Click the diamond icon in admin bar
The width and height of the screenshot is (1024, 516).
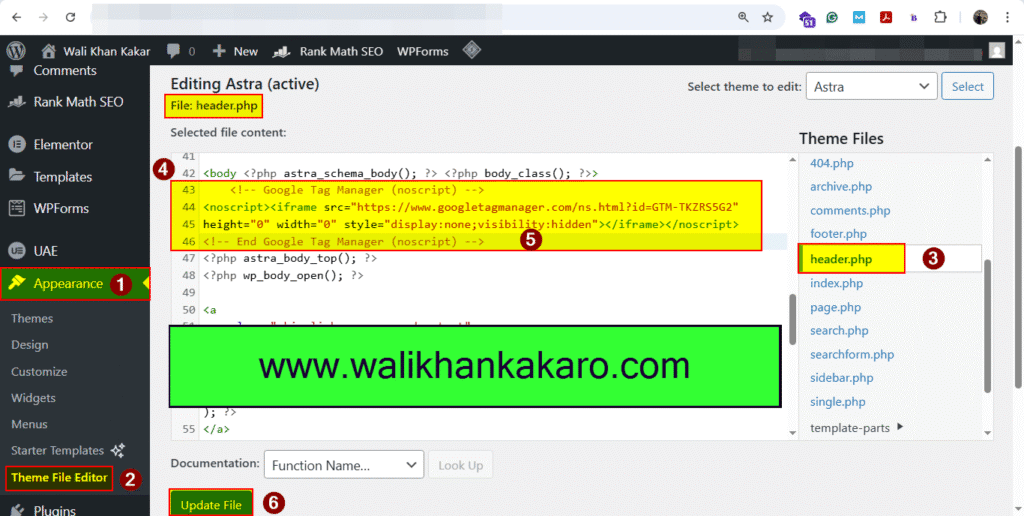(472, 50)
